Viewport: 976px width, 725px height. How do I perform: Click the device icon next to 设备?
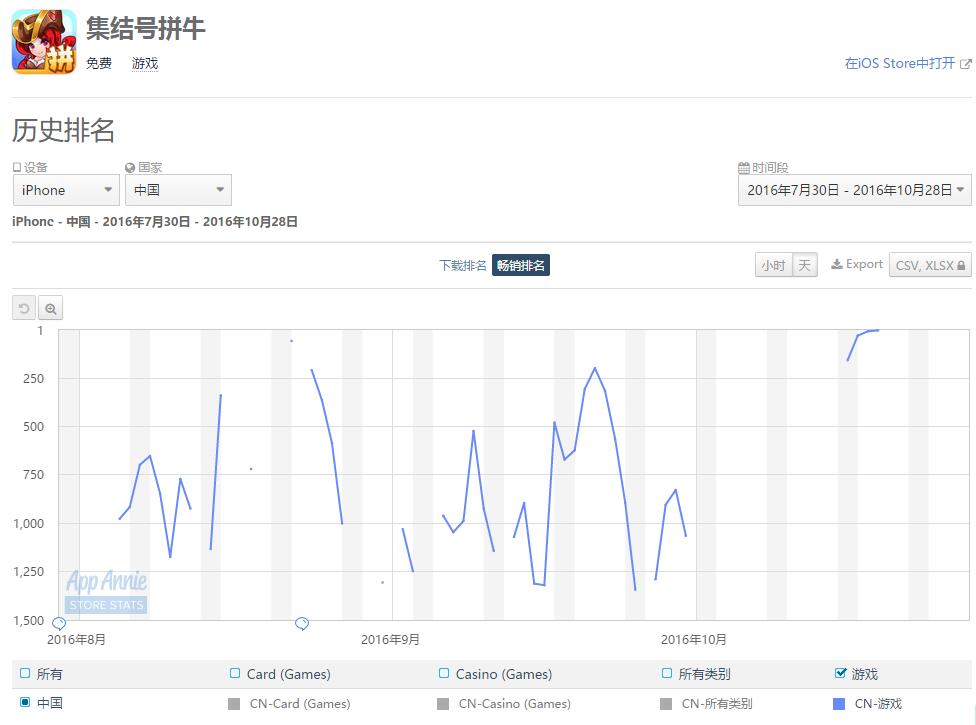(17, 167)
